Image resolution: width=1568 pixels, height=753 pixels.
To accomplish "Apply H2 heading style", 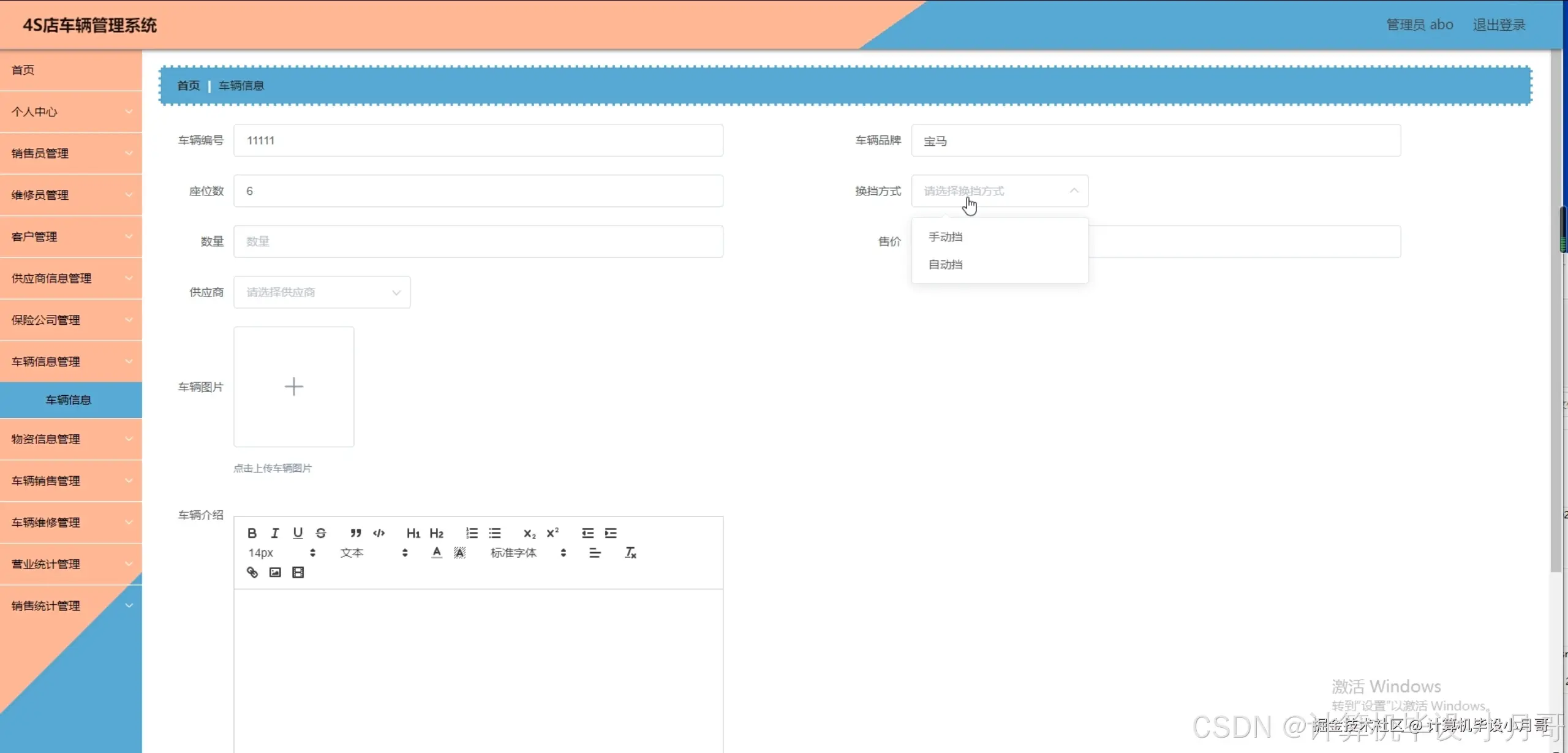I will pyautogui.click(x=437, y=533).
